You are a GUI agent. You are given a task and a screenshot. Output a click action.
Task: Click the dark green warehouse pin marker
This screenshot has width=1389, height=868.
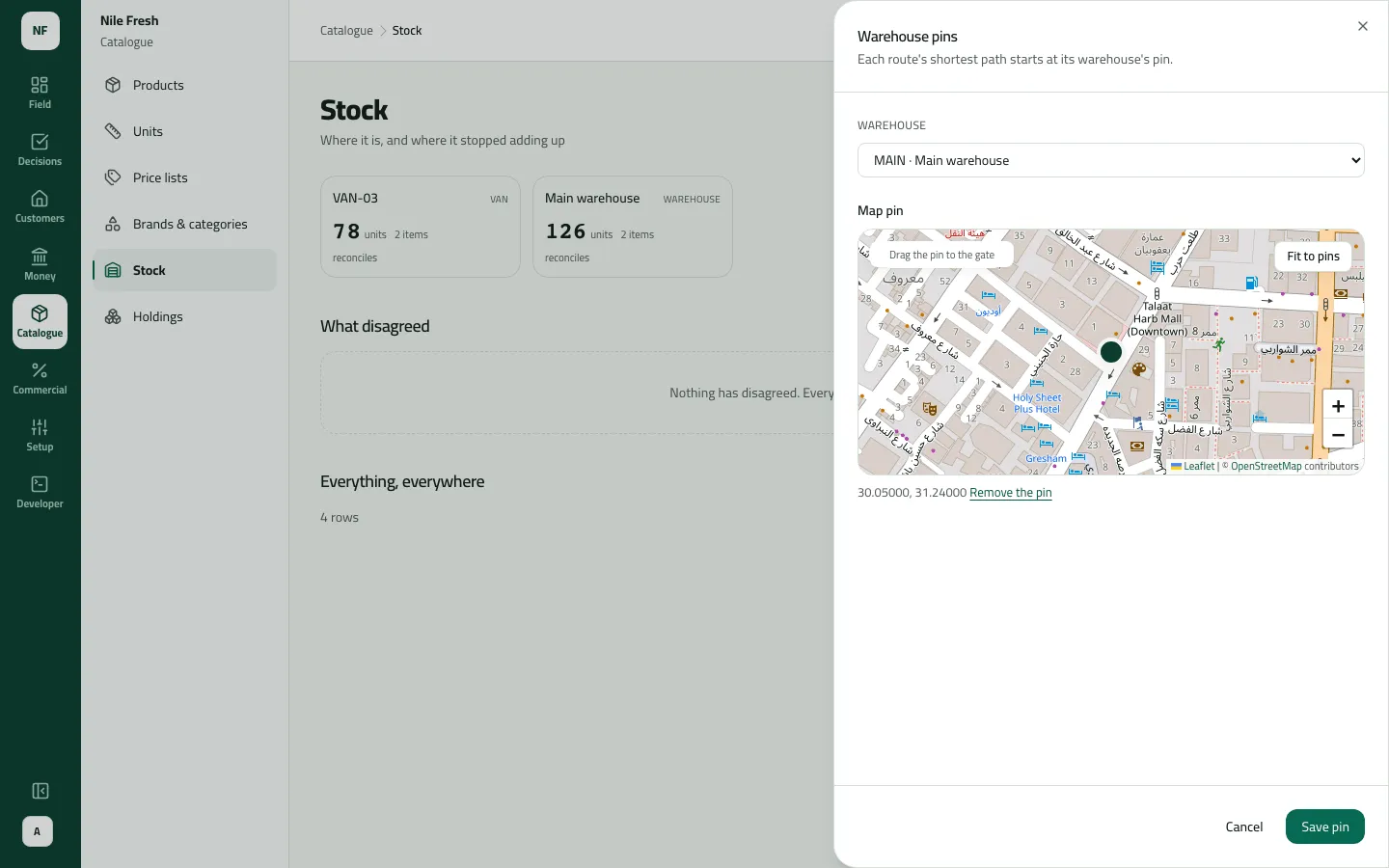1111,352
